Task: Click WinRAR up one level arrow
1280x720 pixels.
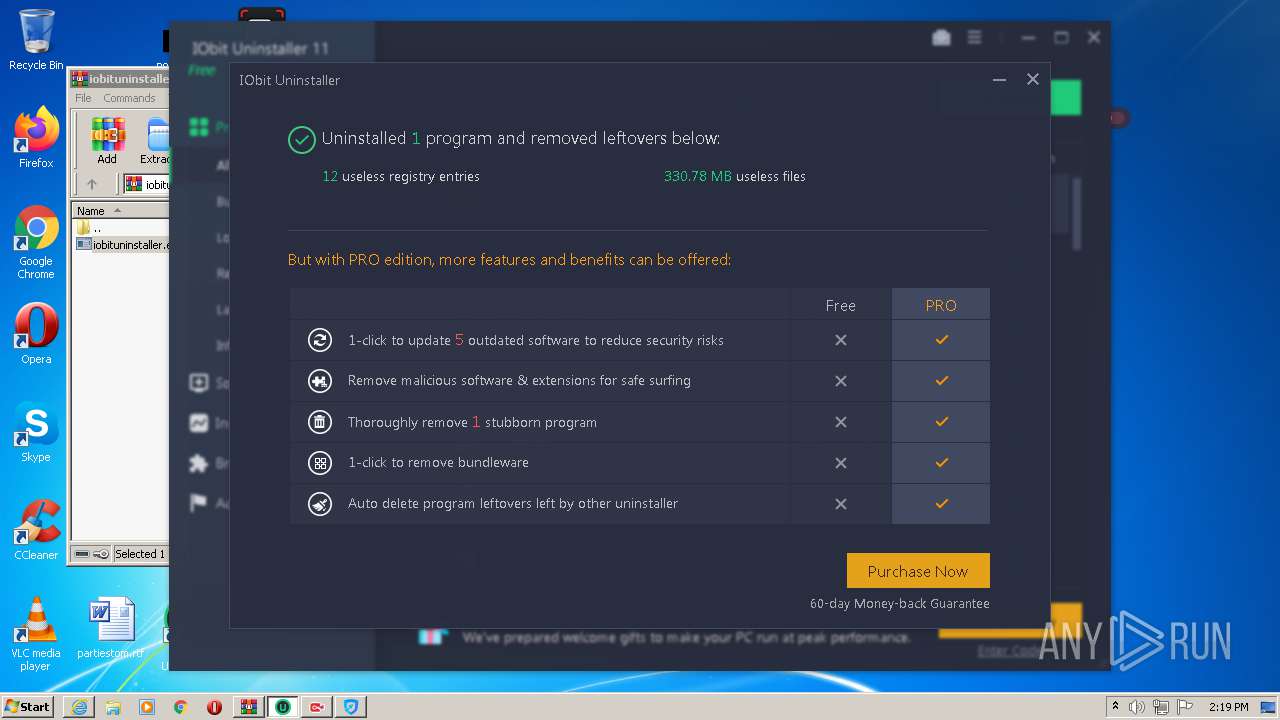Action: click(92, 184)
